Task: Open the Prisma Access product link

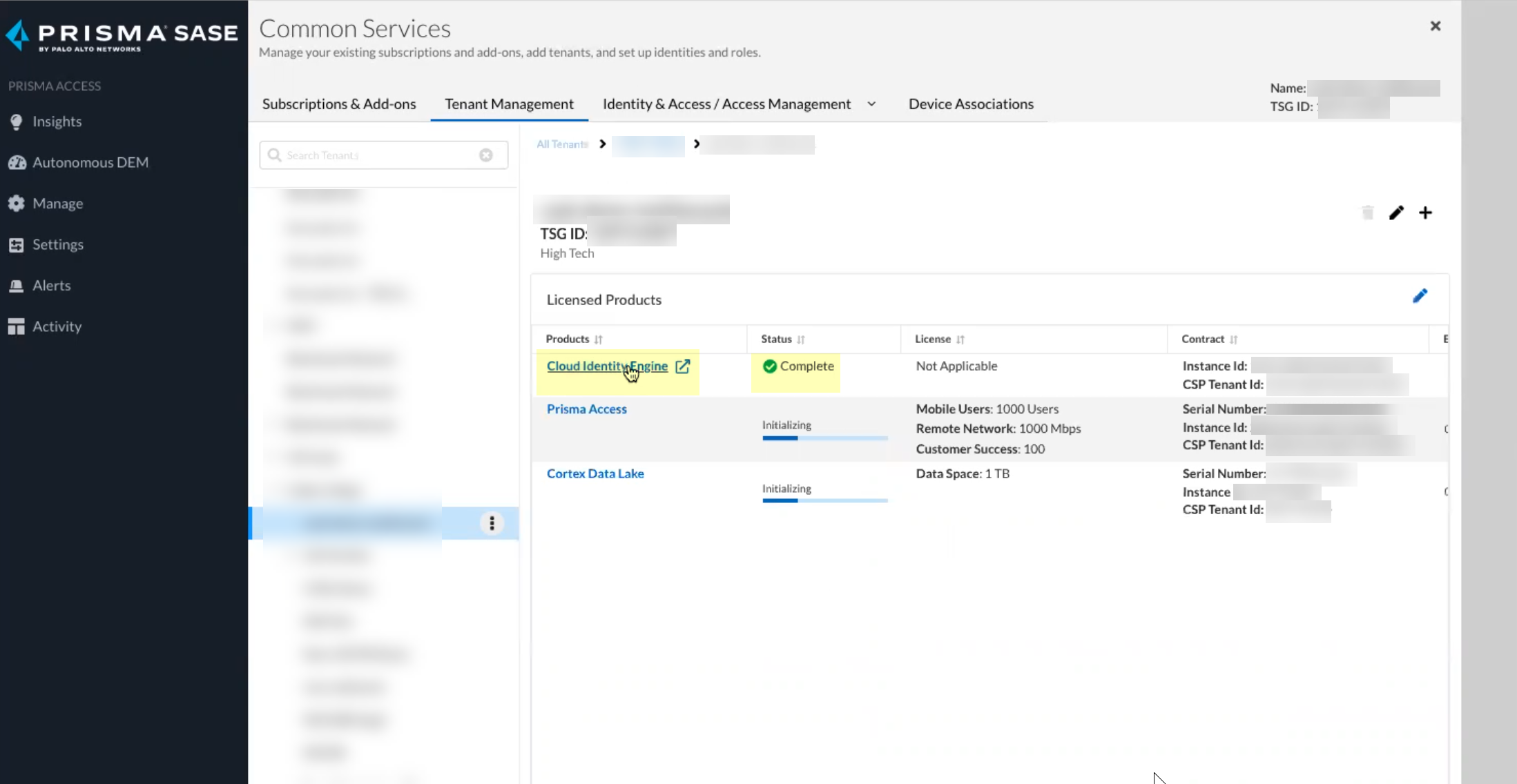Action: pos(586,409)
